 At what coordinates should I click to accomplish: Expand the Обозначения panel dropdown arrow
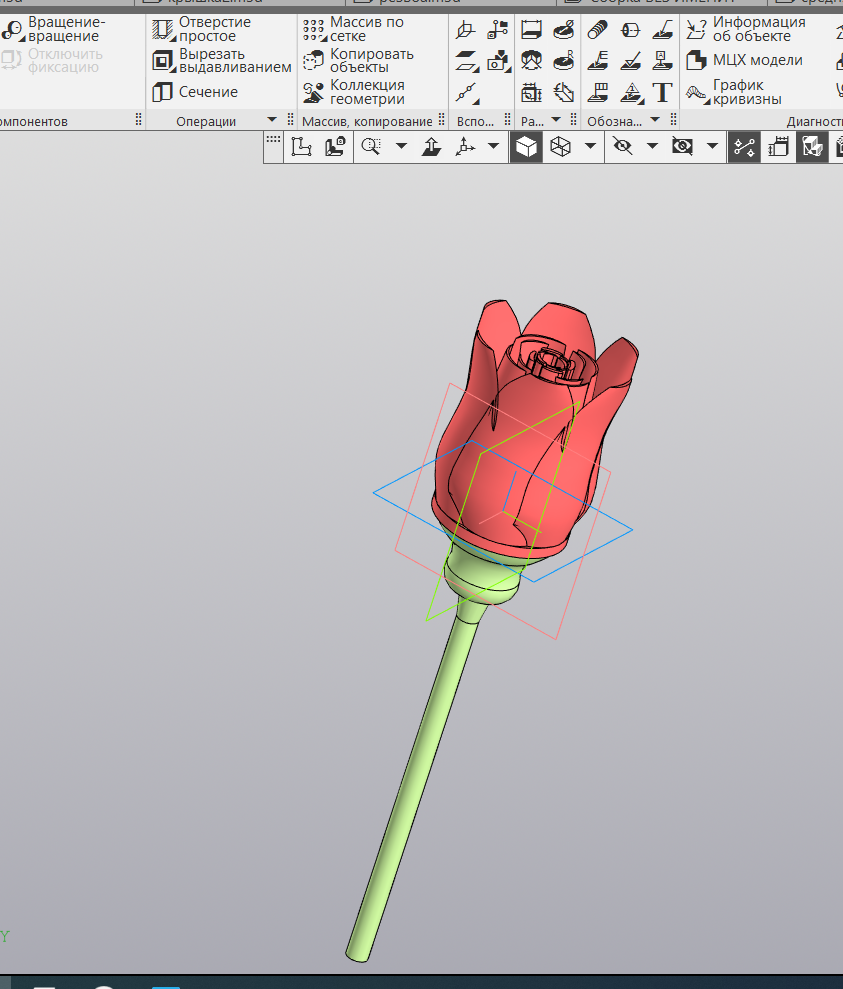[656, 121]
